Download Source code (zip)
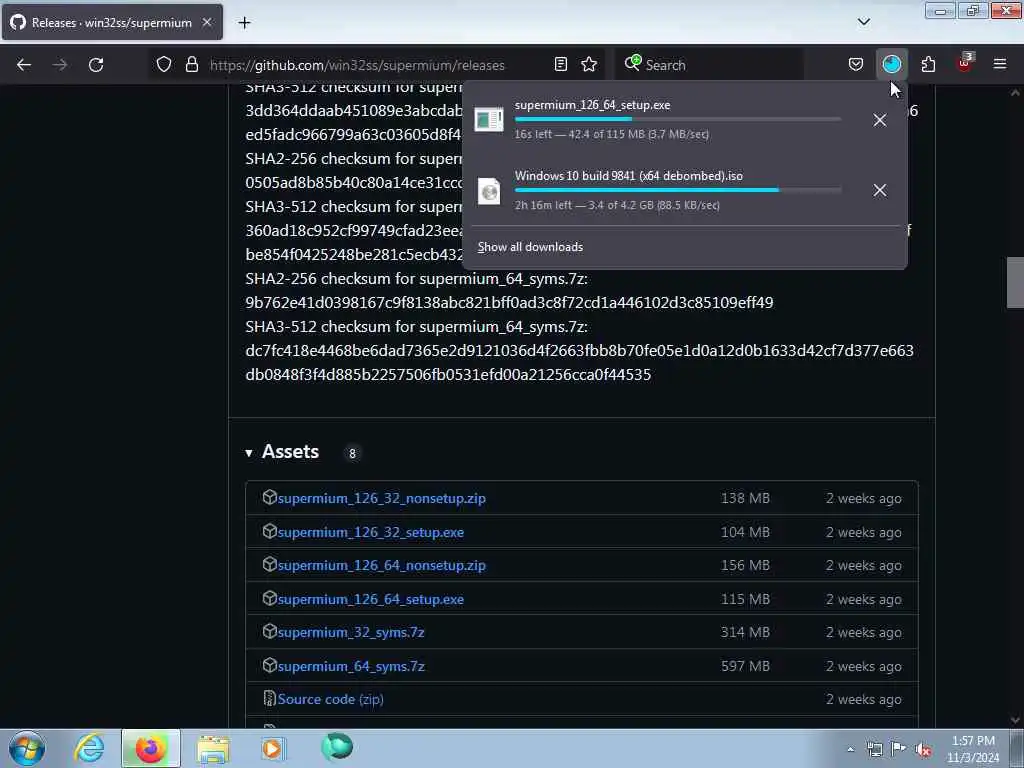The image size is (1024, 768). coord(330,699)
